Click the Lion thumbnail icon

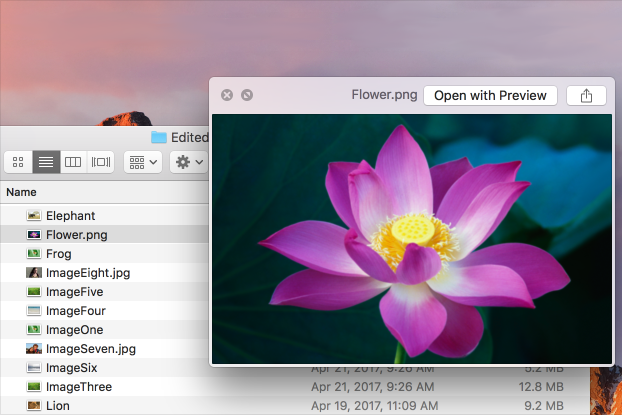(x=34, y=405)
